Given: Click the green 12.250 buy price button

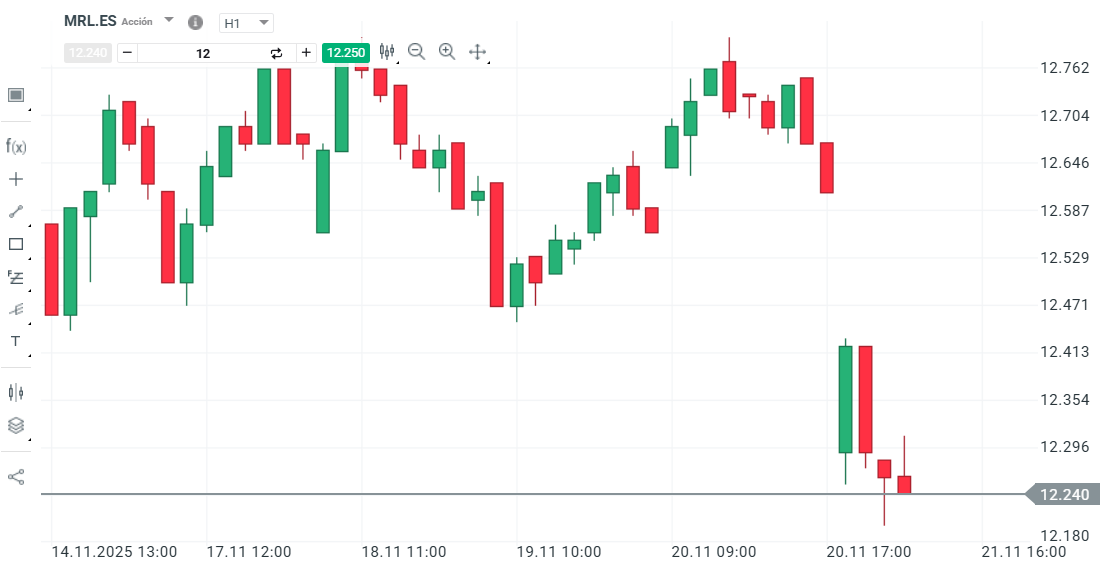Looking at the screenshot, I should coord(346,53).
